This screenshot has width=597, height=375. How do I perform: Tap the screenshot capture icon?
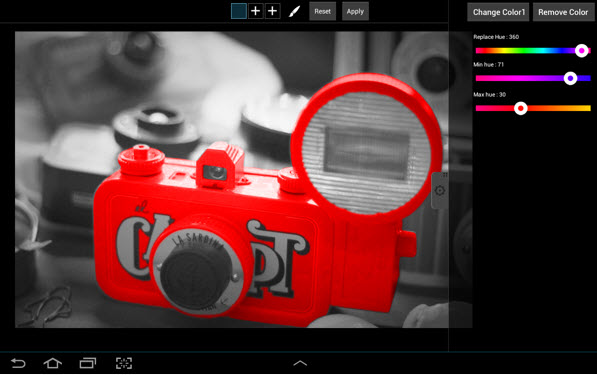pyautogui.click(x=124, y=363)
